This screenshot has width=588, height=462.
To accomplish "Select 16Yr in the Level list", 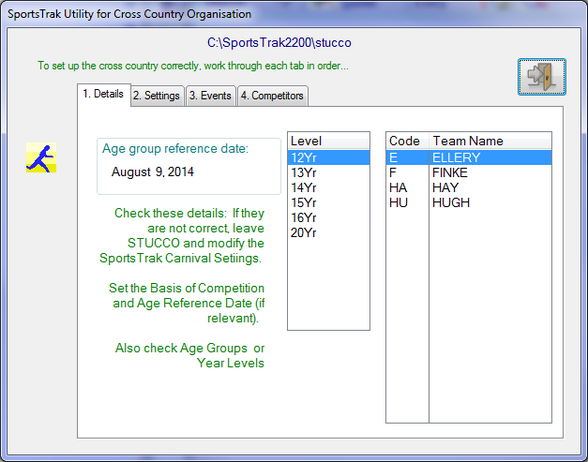I will (328, 218).
